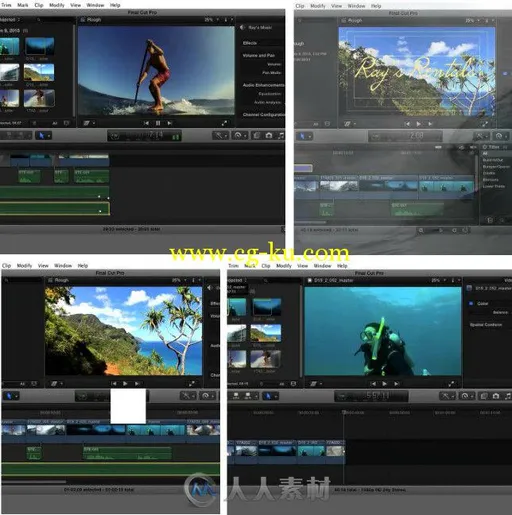
Task: Open the Retime menu in top-left window
Action: point(240,136)
